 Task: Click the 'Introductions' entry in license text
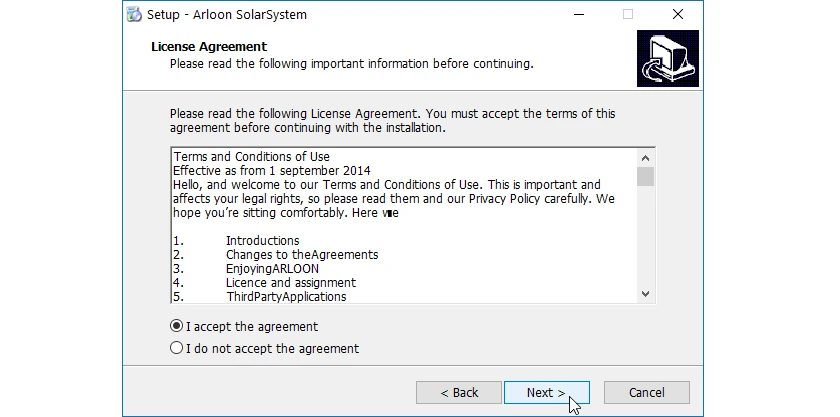(x=262, y=241)
